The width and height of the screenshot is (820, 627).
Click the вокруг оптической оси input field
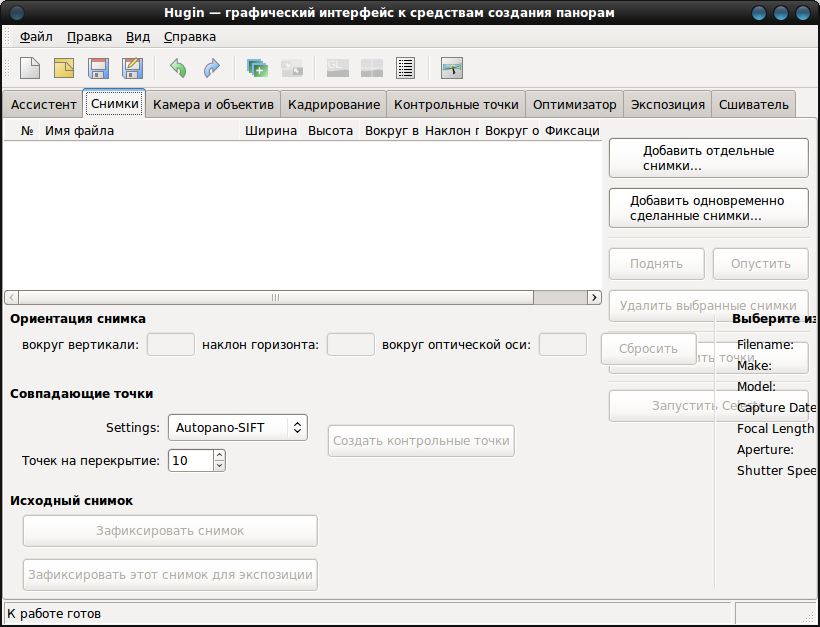click(x=563, y=345)
